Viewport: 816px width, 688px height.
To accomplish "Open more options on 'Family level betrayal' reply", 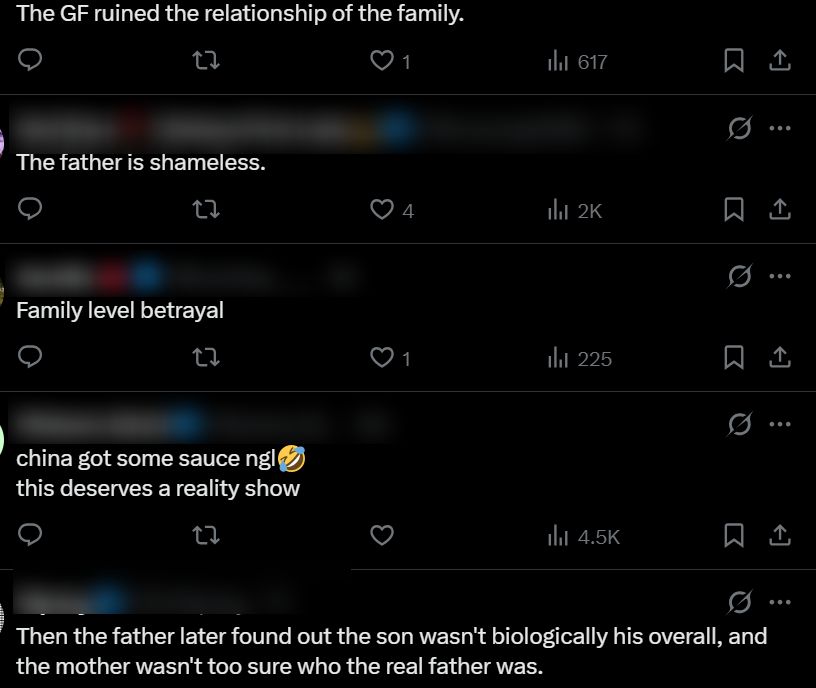I will coord(780,276).
